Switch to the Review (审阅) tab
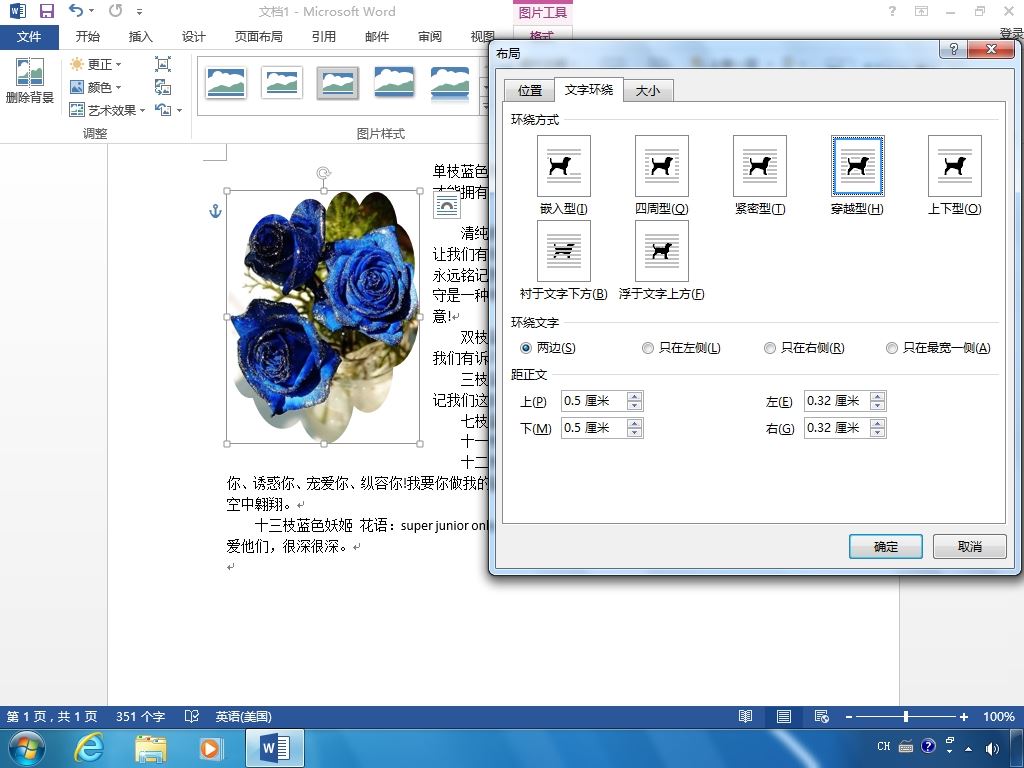This screenshot has height=768, width=1024. (x=430, y=37)
